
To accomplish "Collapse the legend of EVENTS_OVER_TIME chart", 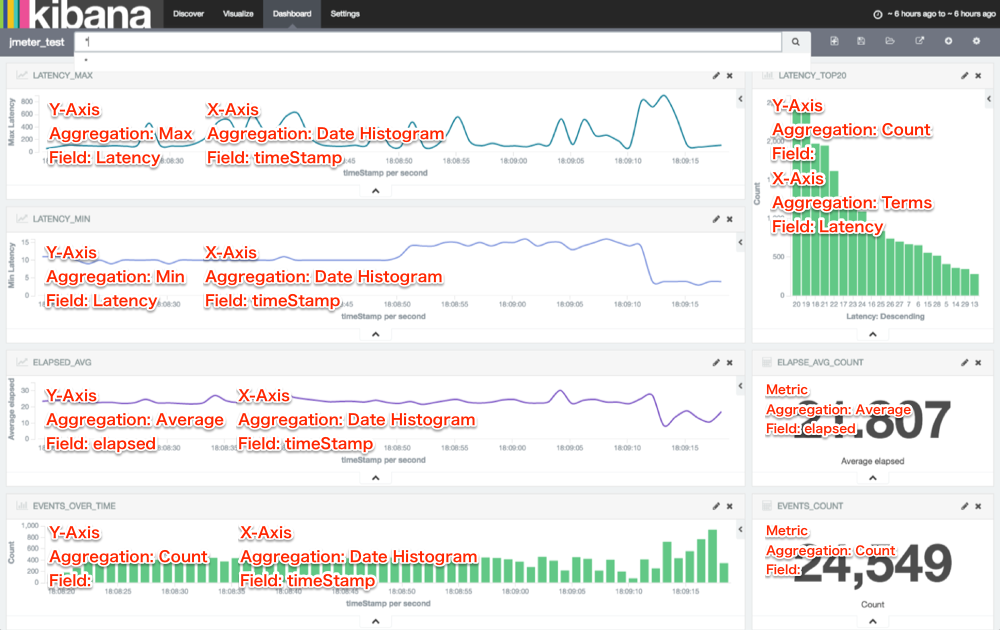I will (740, 529).
